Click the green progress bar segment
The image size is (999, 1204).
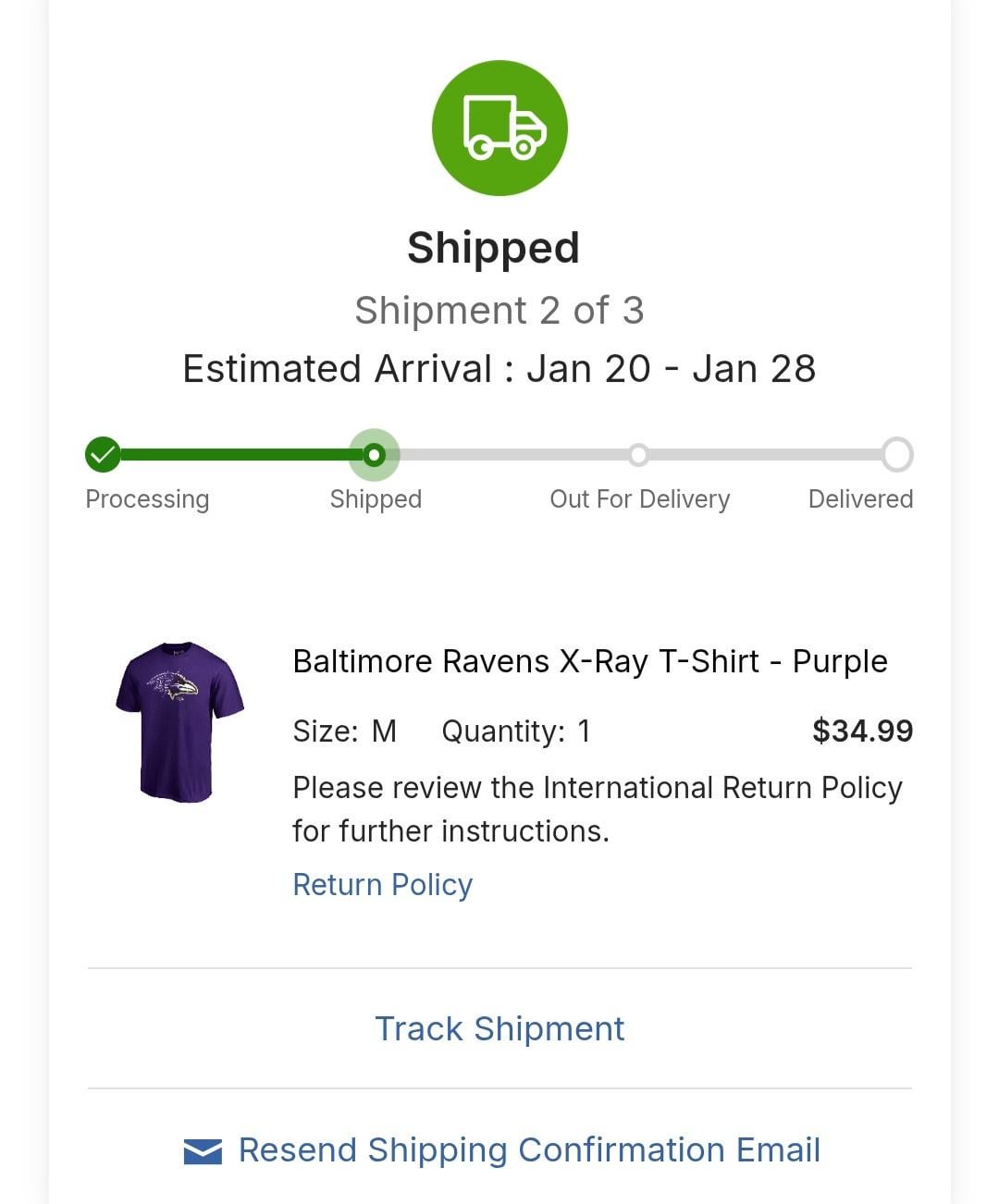coord(236,454)
